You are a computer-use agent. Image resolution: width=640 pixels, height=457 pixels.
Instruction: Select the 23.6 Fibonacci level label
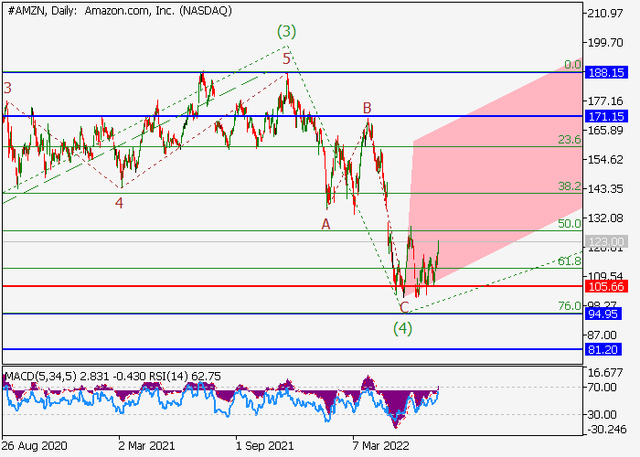point(569,140)
